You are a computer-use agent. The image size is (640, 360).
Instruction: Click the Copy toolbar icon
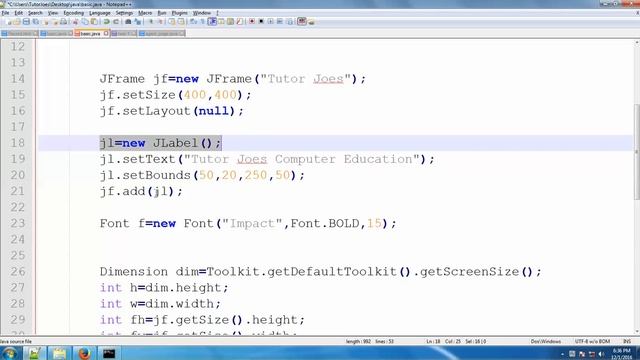click(84, 22)
